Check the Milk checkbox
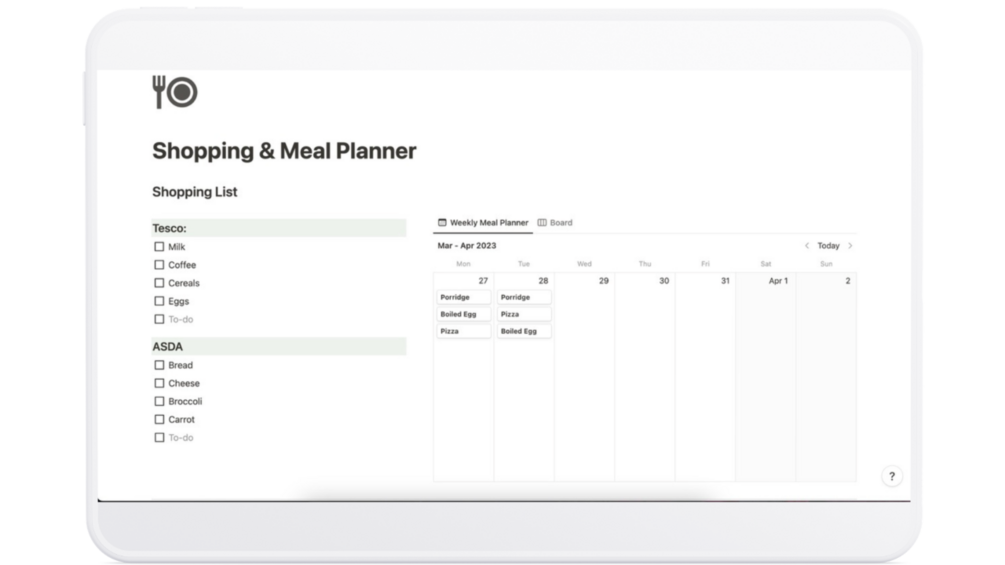Screen dimensions: 1005x565 tap(159, 247)
